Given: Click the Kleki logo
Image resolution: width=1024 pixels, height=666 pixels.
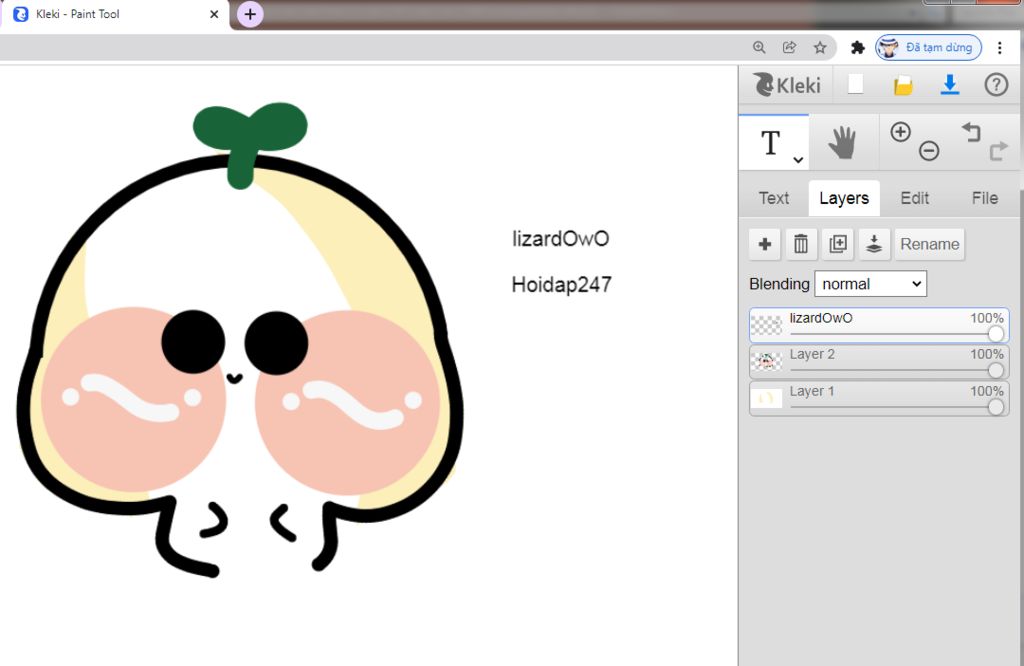Looking at the screenshot, I should click(x=787, y=85).
